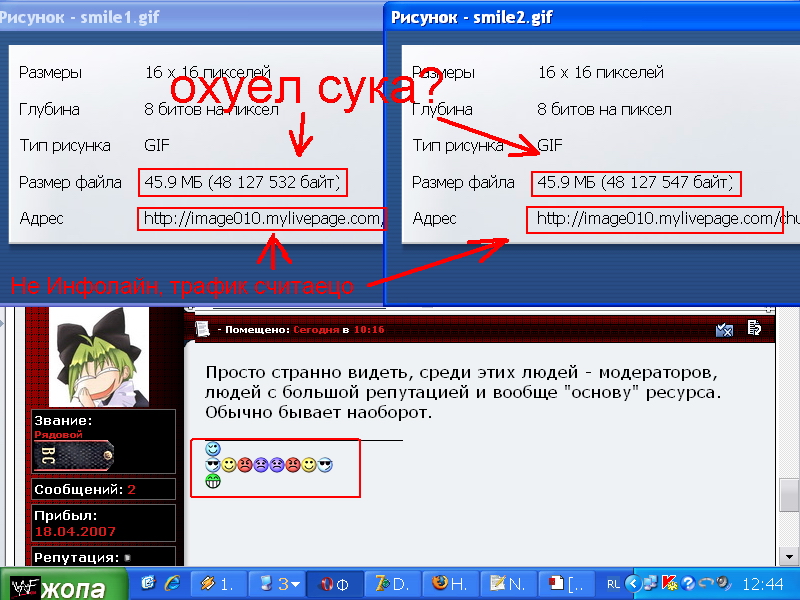Click the page vertical scrollbar down arrow
Screen dimensions: 800x600
789,558
